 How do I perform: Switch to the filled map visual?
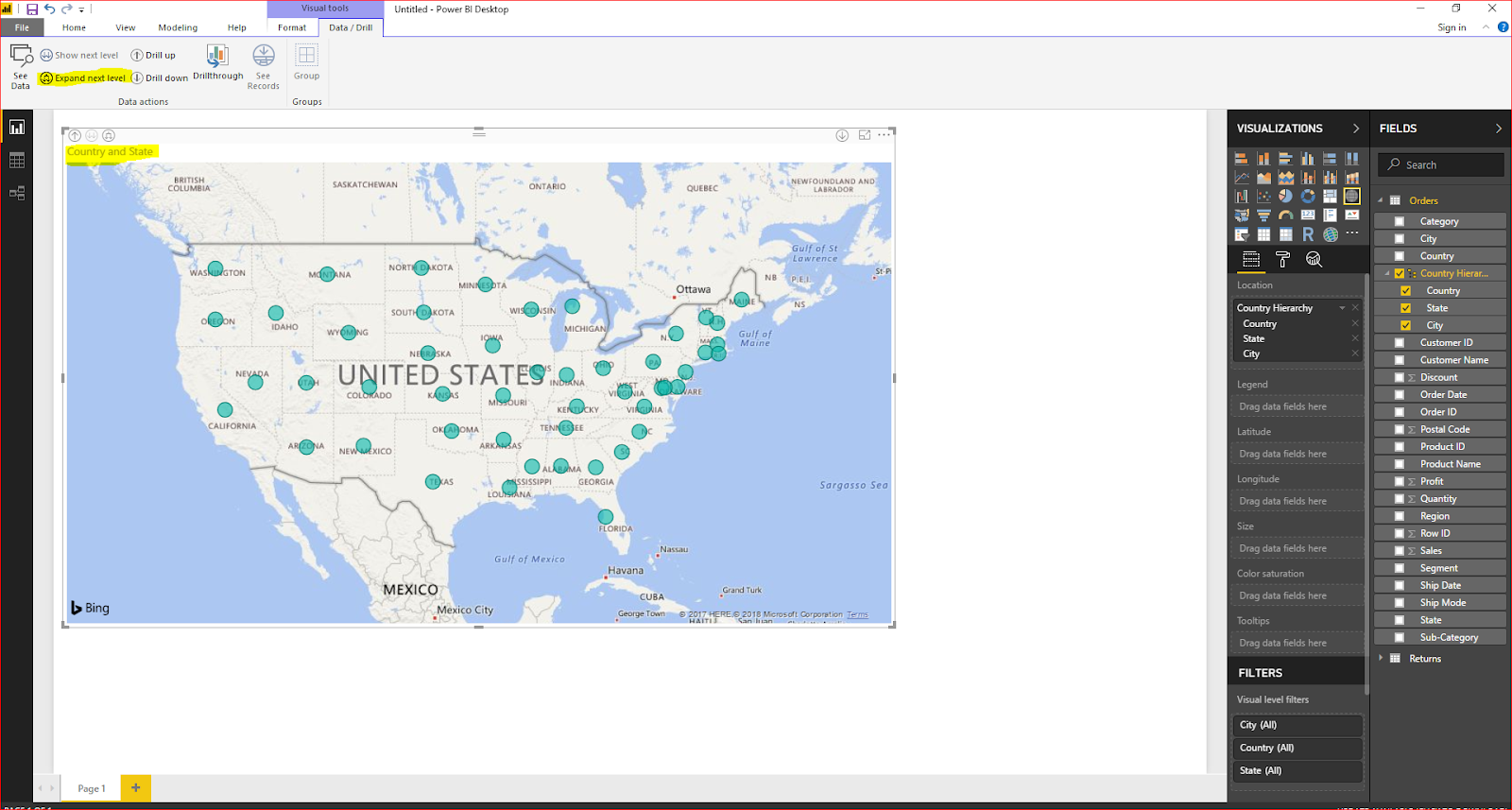point(1241,215)
